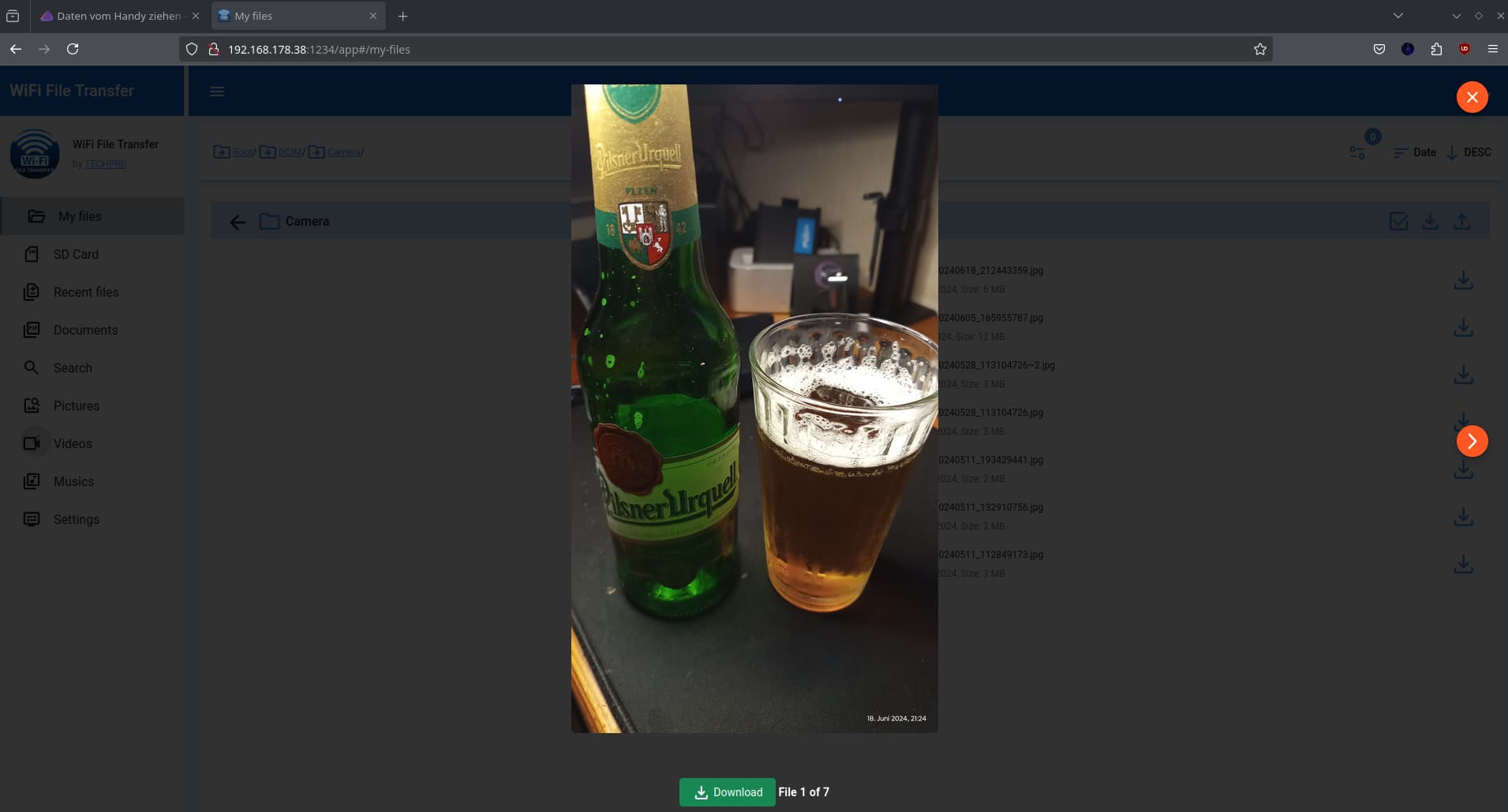
Task: Open uBlock Origin extension icon
Action: 1465,49
